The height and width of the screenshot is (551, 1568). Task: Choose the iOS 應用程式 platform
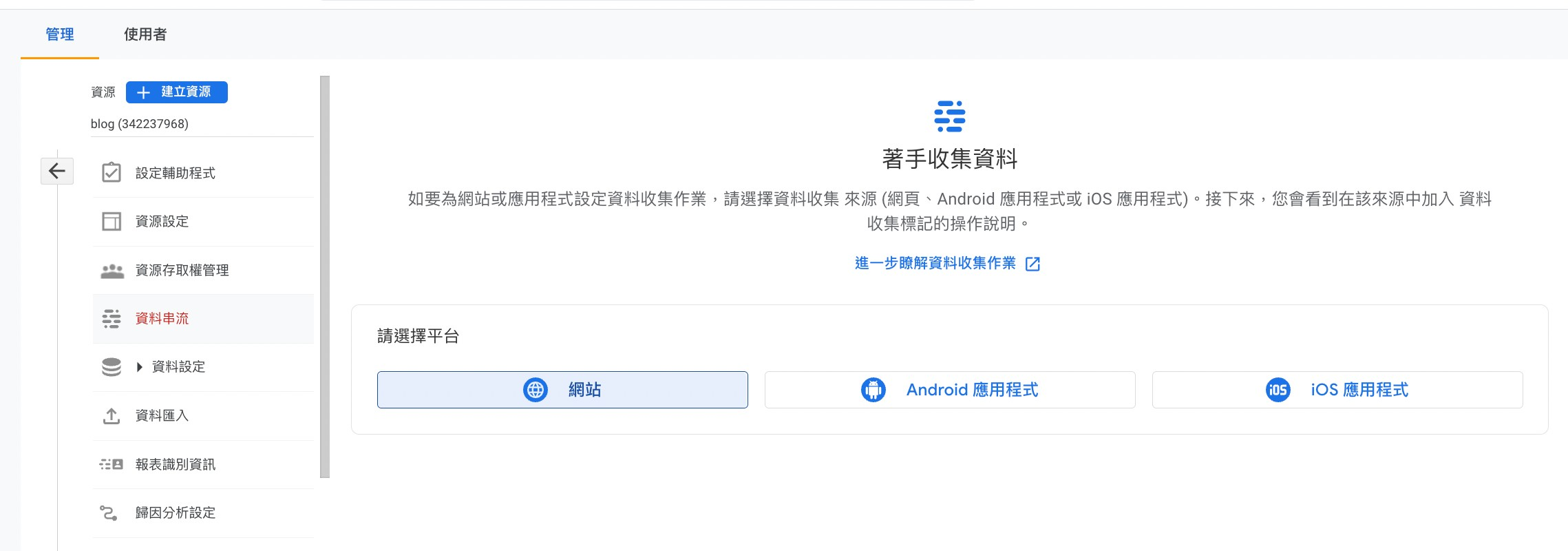click(x=1337, y=390)
